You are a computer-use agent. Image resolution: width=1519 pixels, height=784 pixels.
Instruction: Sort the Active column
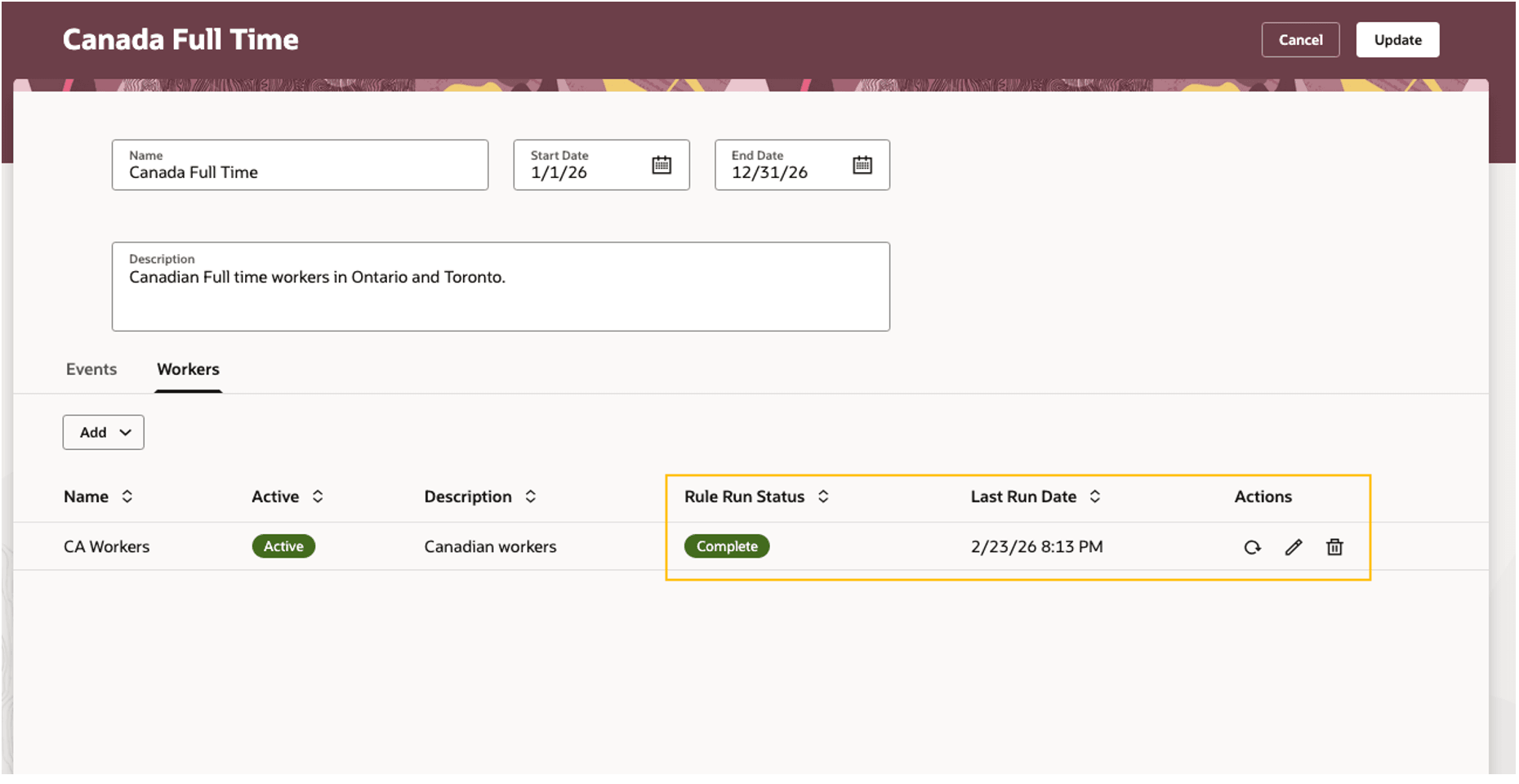[x=318, y=496]
